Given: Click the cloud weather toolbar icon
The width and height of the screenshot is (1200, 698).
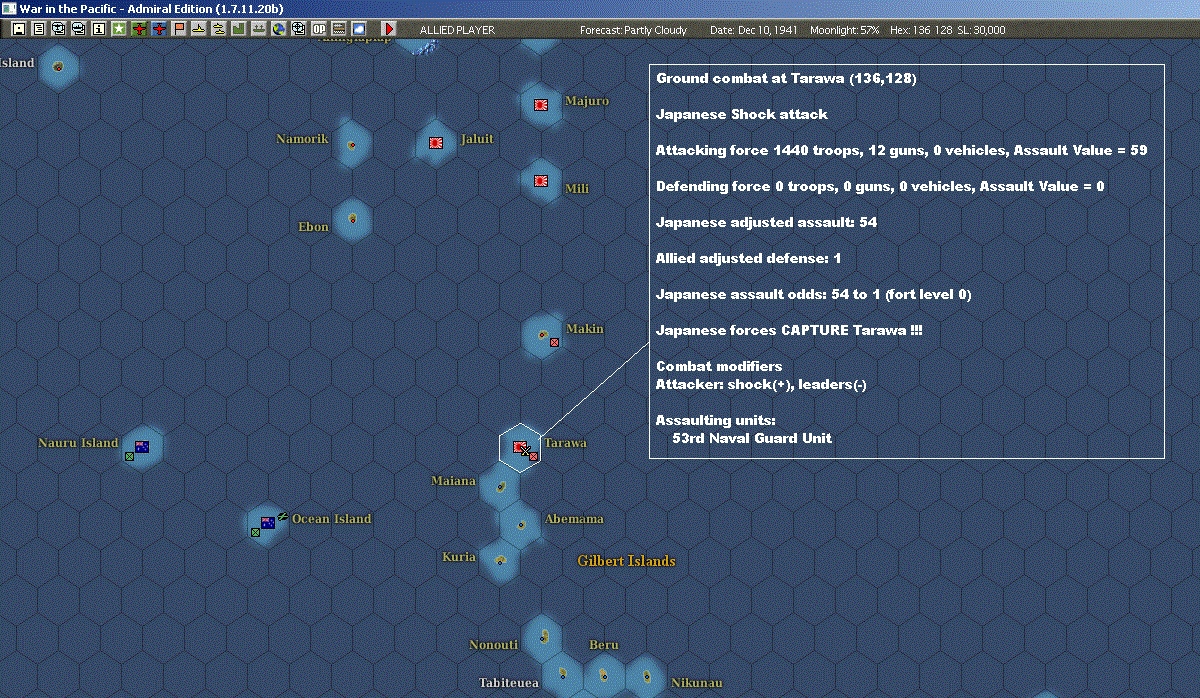Looking at the screenshot, I should (358, 29).
